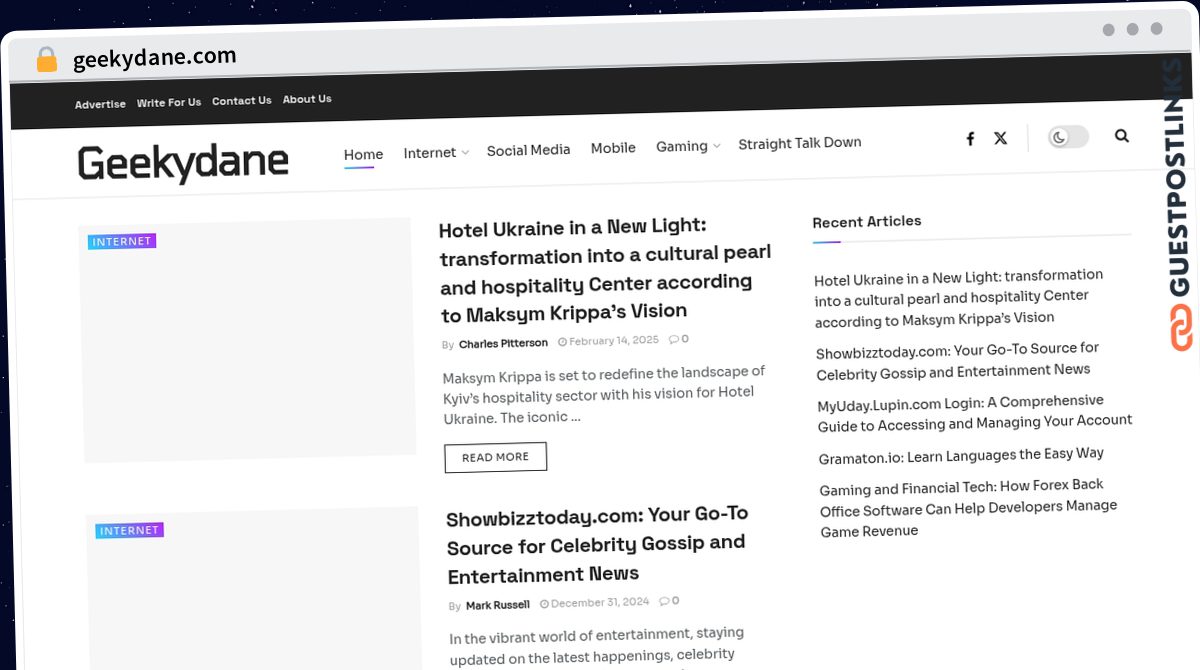Open the About Us link
1200x670 pixels.
click(307, 99)
